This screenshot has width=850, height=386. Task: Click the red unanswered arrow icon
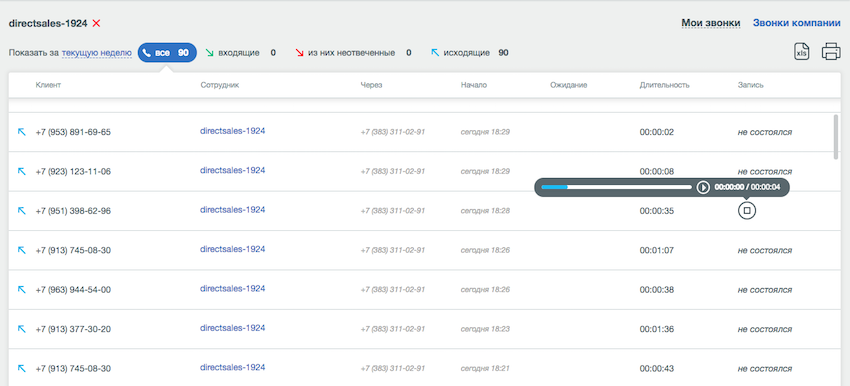[299, 53]
